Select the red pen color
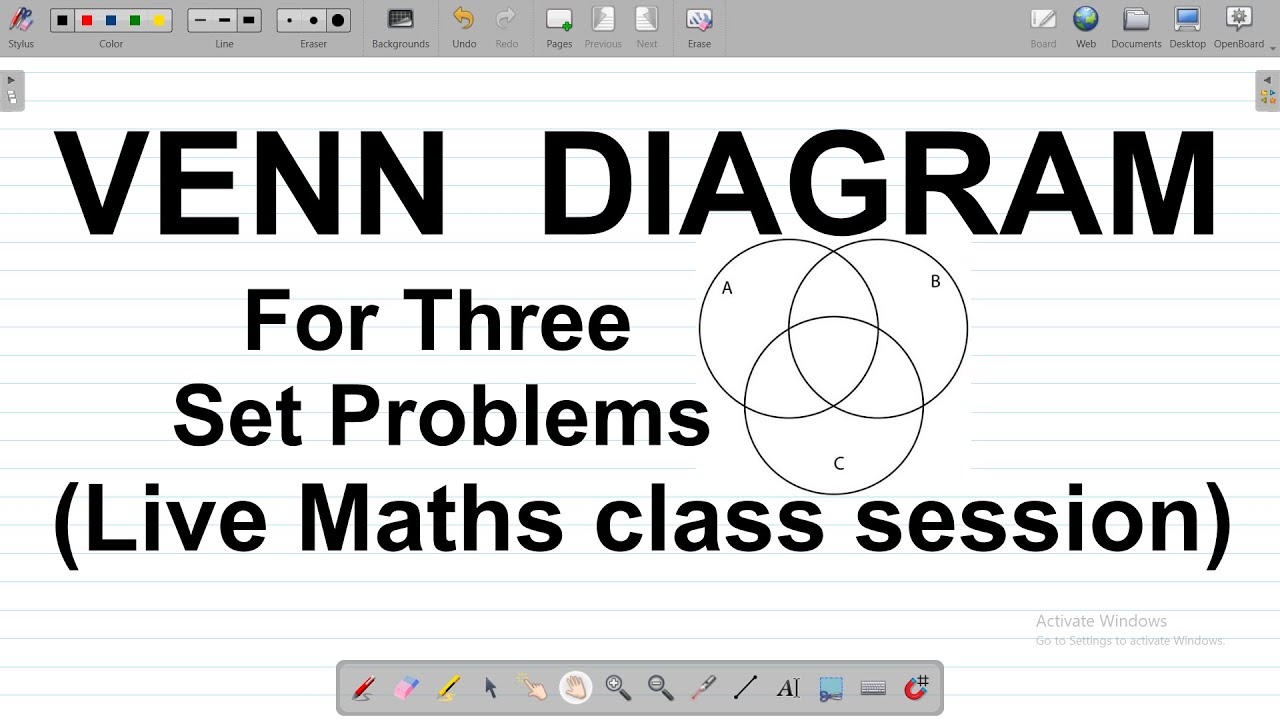 coord(87,20)
